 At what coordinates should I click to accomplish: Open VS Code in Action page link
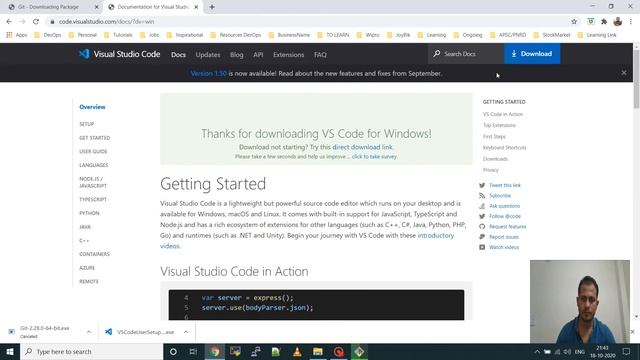[503, 114]
